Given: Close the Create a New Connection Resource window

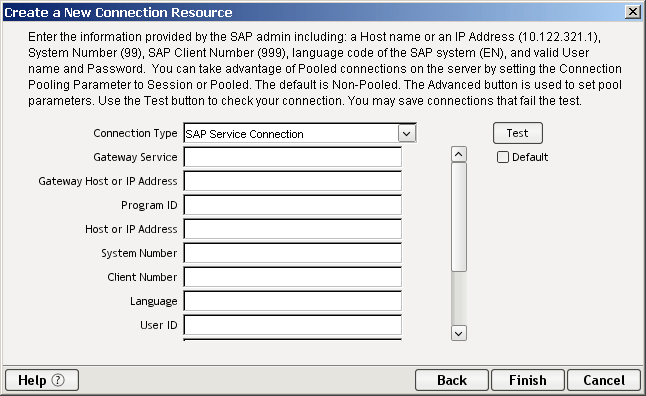Looking at the screenshot, I should tap(632, 12).
